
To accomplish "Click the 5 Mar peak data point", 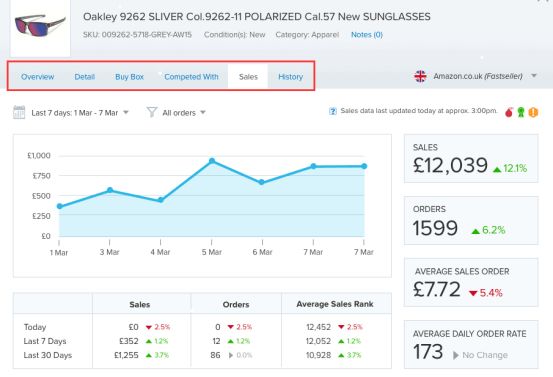I will point(212,161).
